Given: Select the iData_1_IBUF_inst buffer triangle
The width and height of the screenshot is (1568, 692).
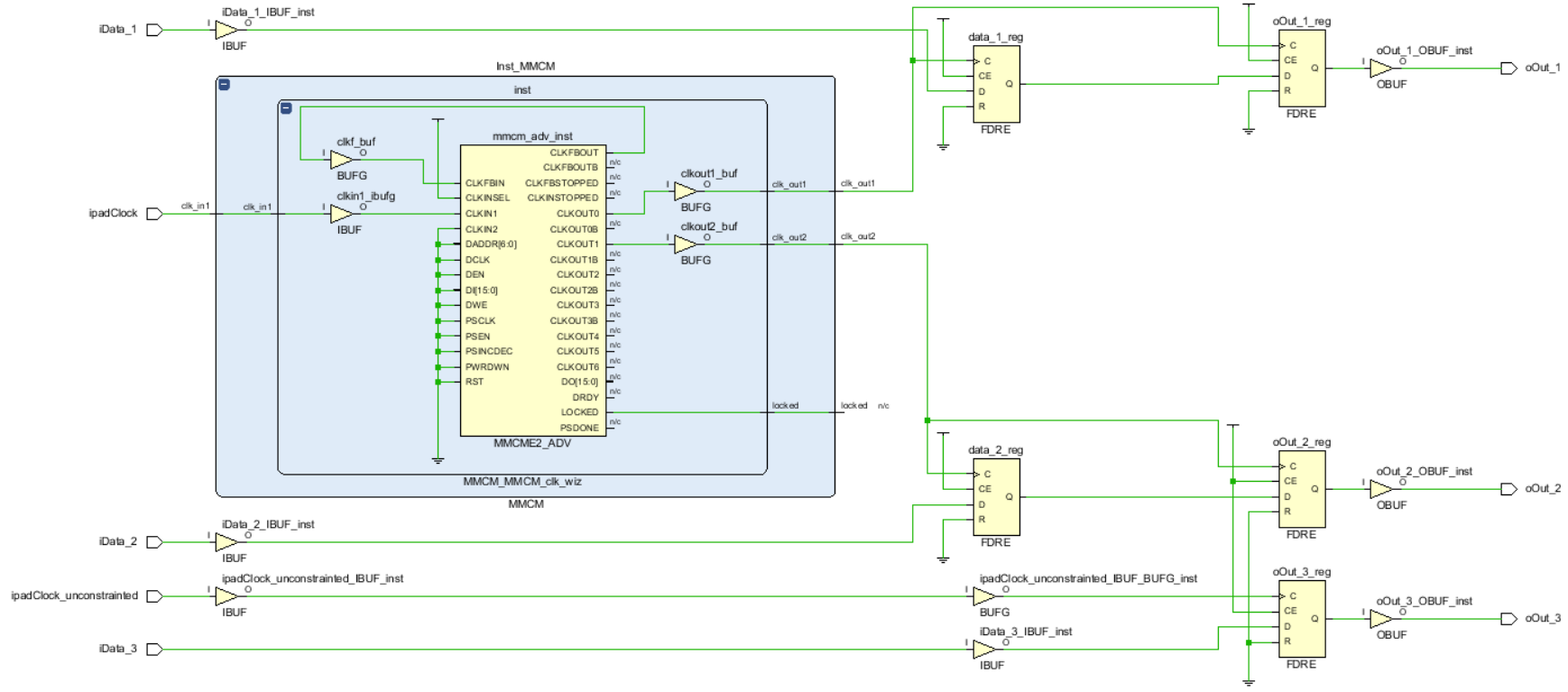Looking at the screenshot, I should pos(226,31).
